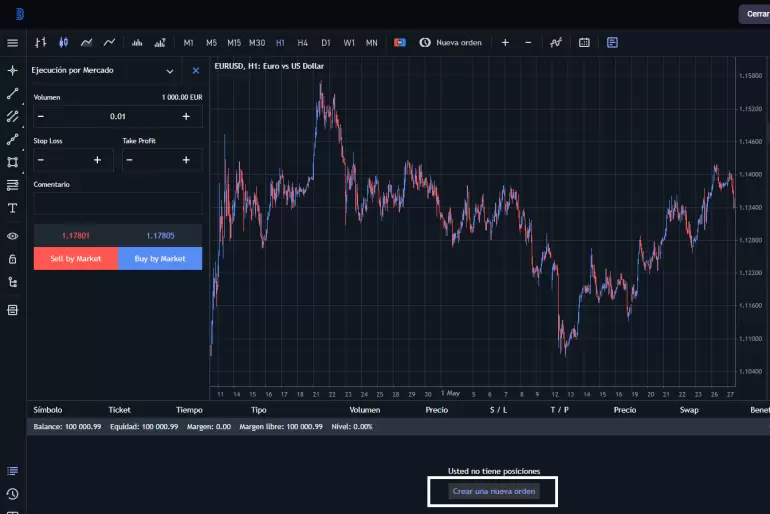Open the hamburger menu in the toolbar
770x514 pixels.
(x=12, y=43)
